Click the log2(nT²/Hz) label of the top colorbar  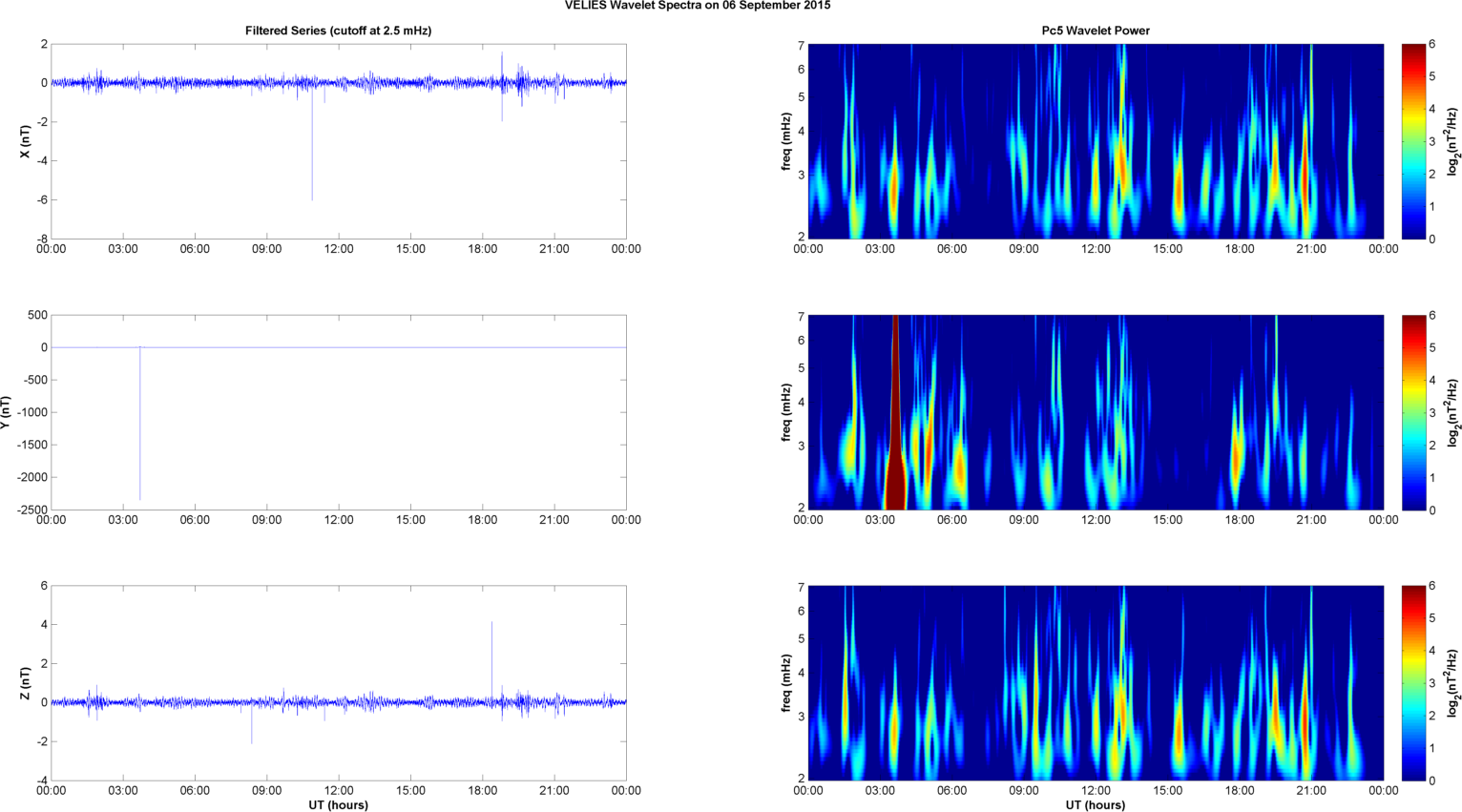1453,141
